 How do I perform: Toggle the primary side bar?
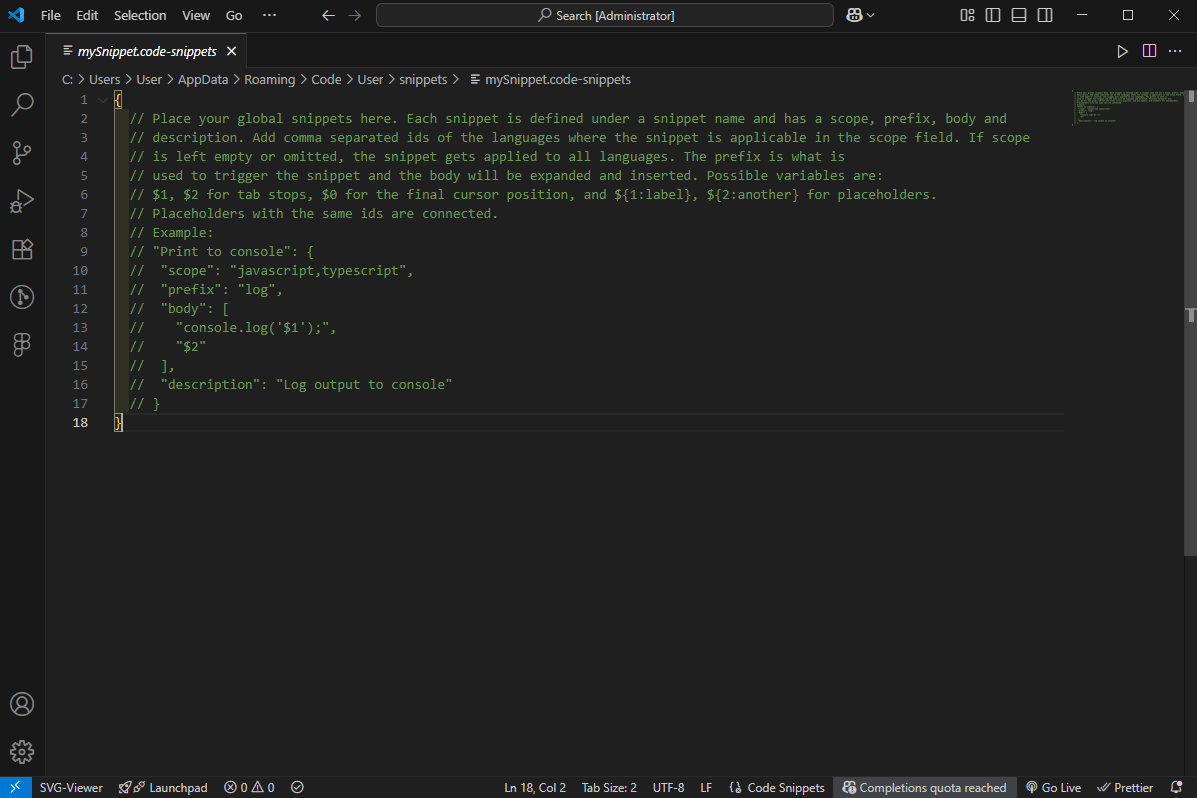click(993, 15)
